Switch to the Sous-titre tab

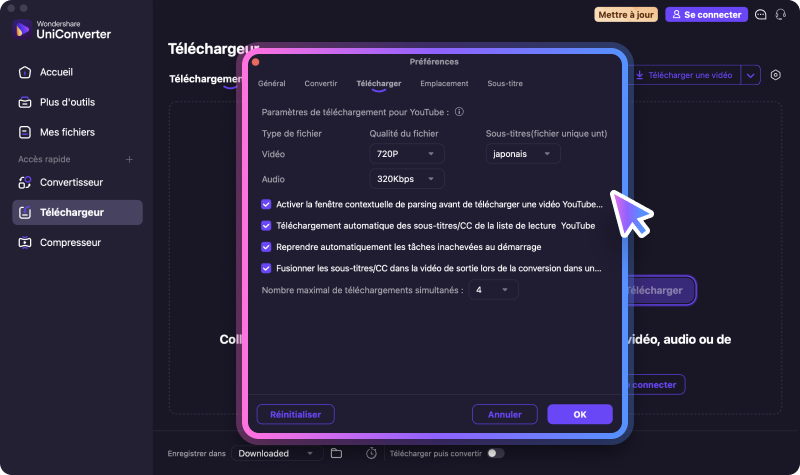point(505,84)
